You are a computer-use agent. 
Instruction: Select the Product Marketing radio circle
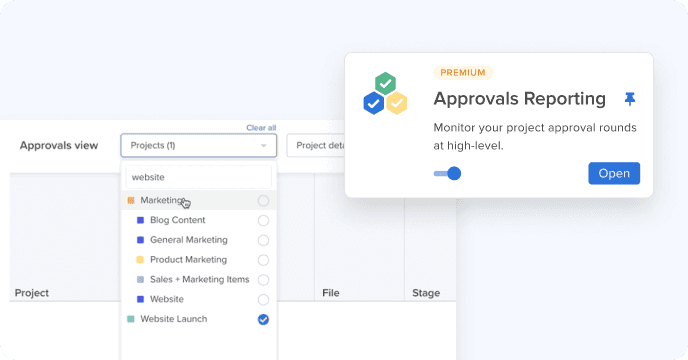263,260
